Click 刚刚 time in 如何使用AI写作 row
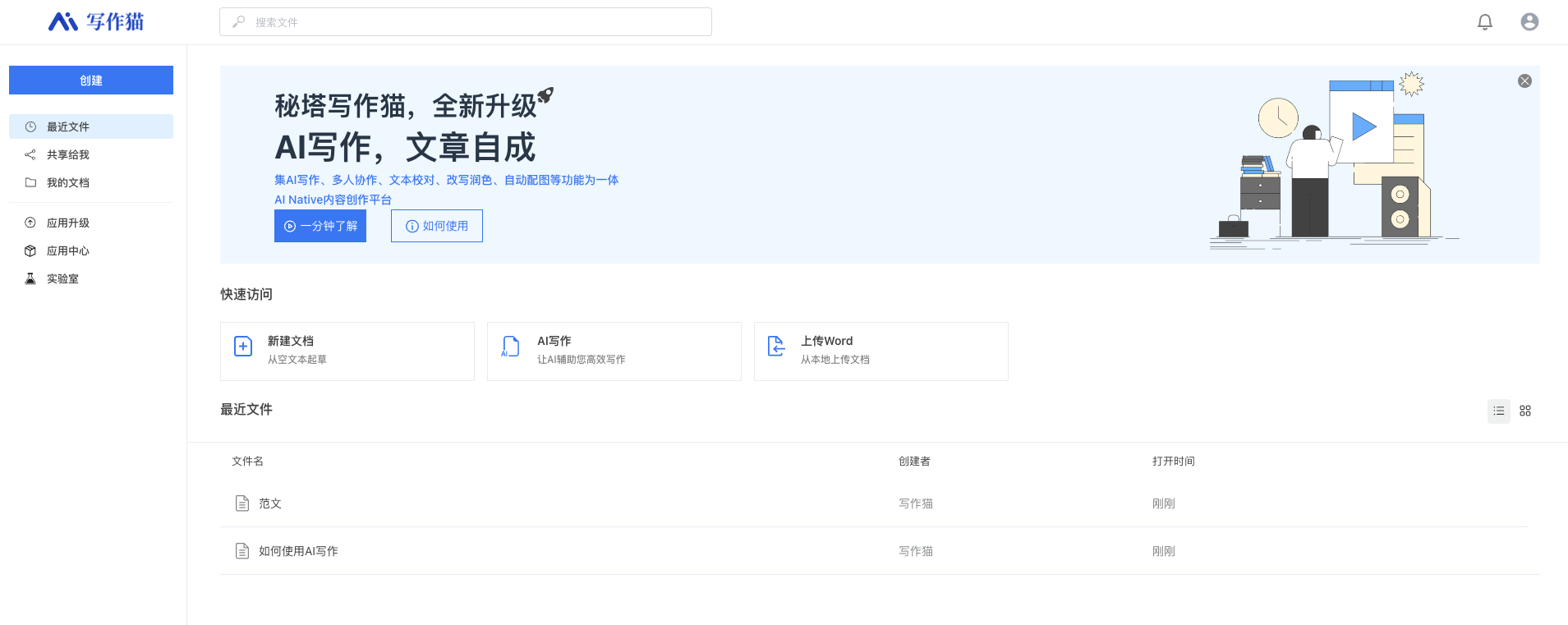This screenshot has width=1568, height=625. tap(1164, 551)
